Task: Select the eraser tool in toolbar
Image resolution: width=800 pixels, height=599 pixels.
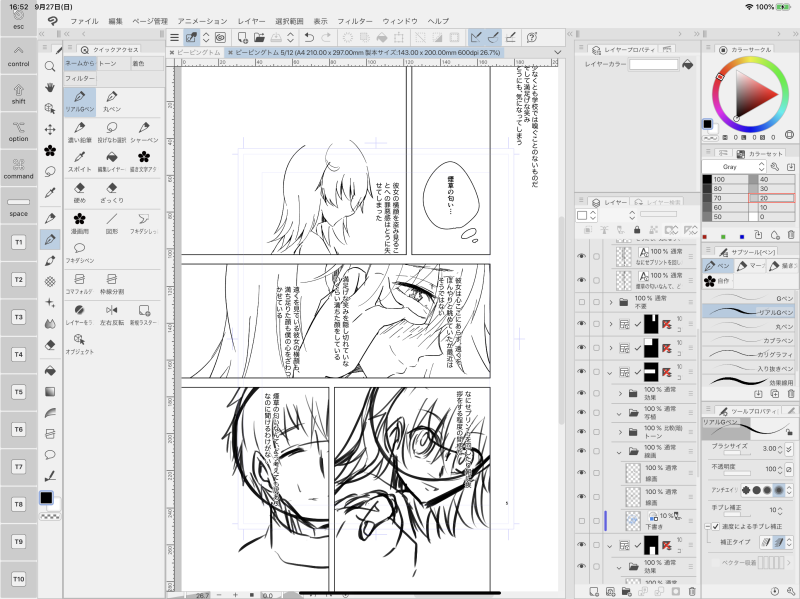Action: pos(50,345)
